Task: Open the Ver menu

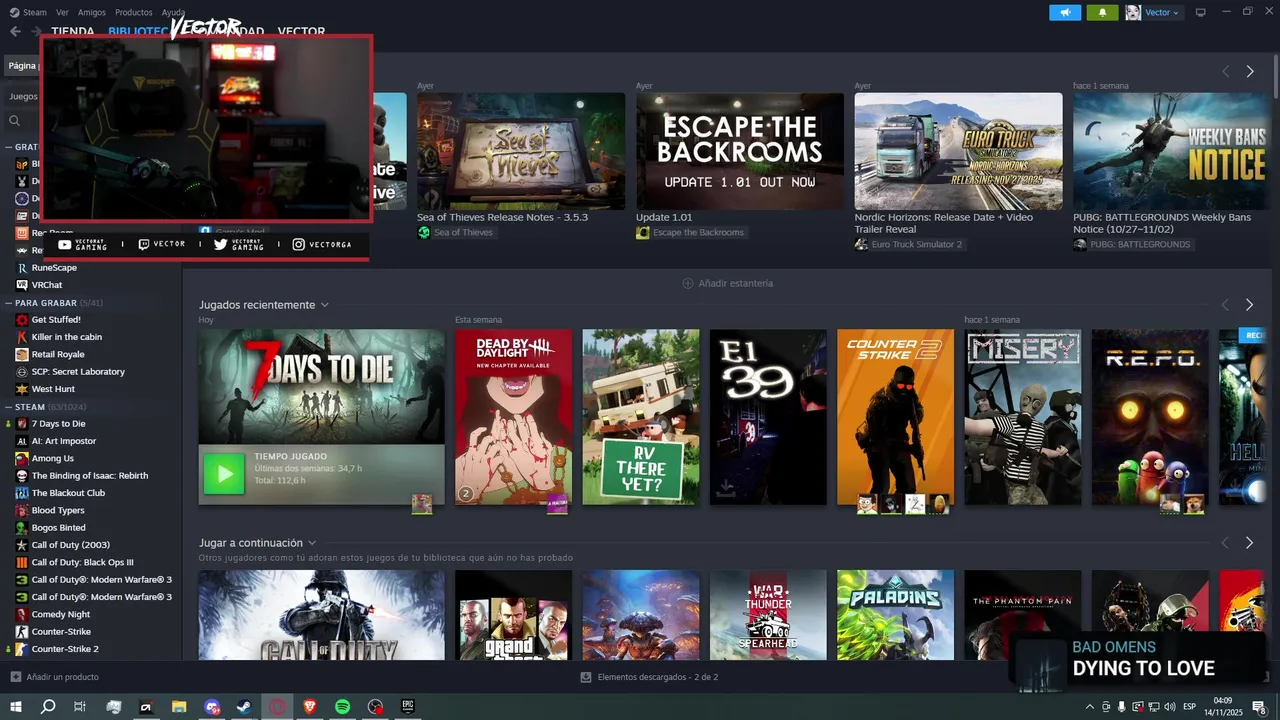Action: [x=62, y=12]
